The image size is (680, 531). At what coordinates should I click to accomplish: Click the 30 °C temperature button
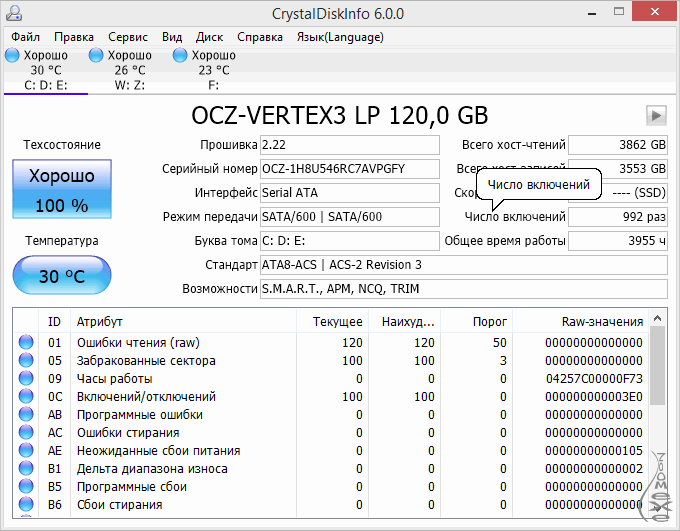pyautogui.click(x=61, y=276)
